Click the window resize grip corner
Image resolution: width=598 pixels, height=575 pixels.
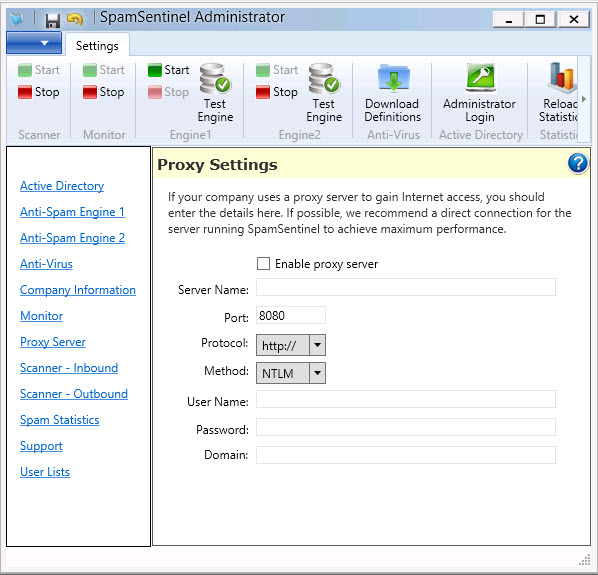click(x=585, y=560)
